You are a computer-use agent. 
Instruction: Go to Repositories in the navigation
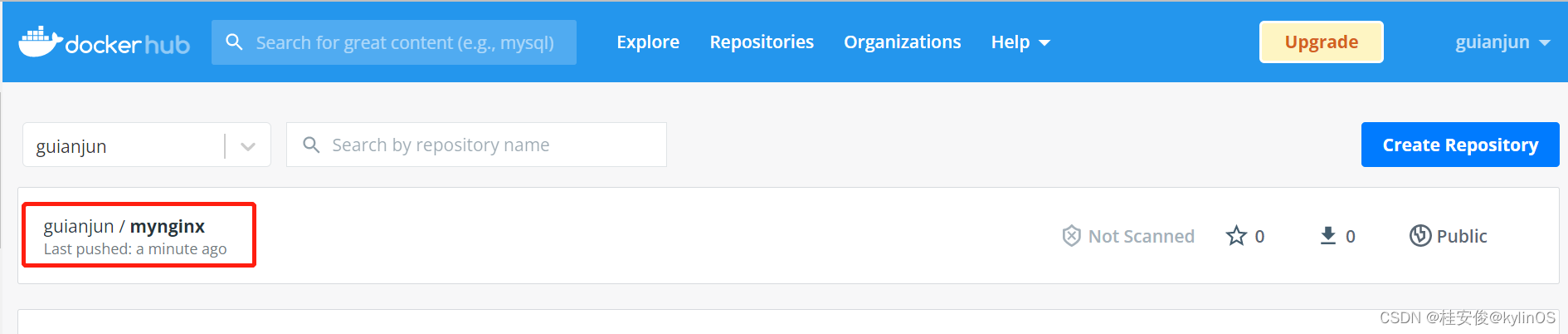tap(762, 42)
